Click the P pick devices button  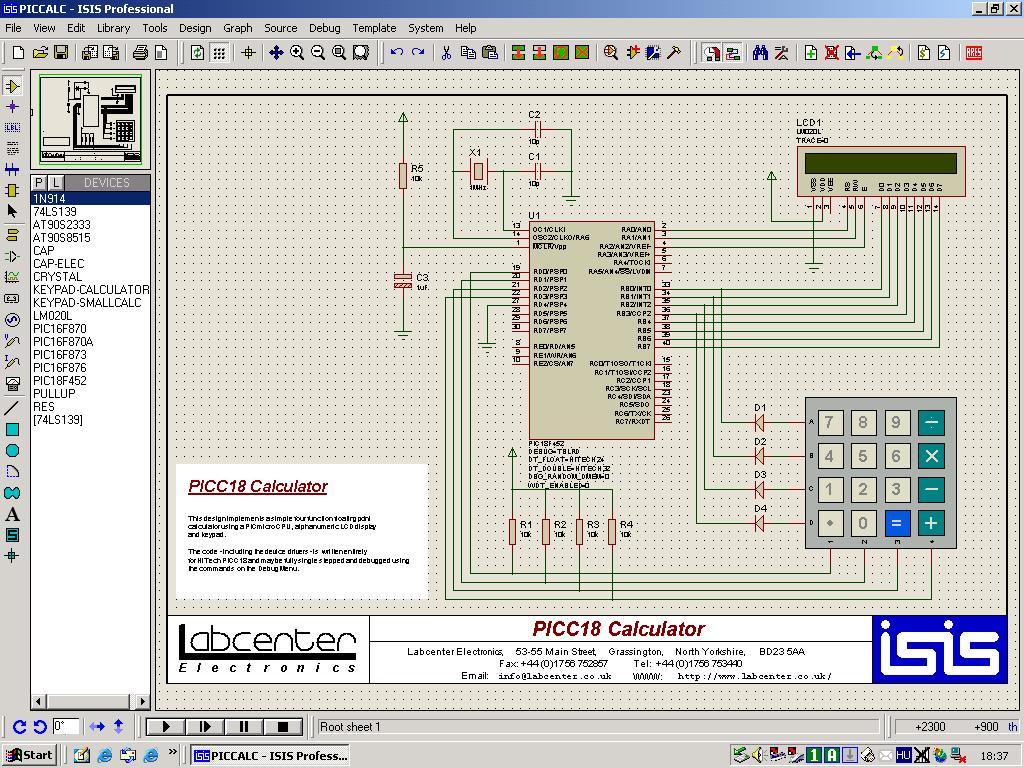(39, 182)
